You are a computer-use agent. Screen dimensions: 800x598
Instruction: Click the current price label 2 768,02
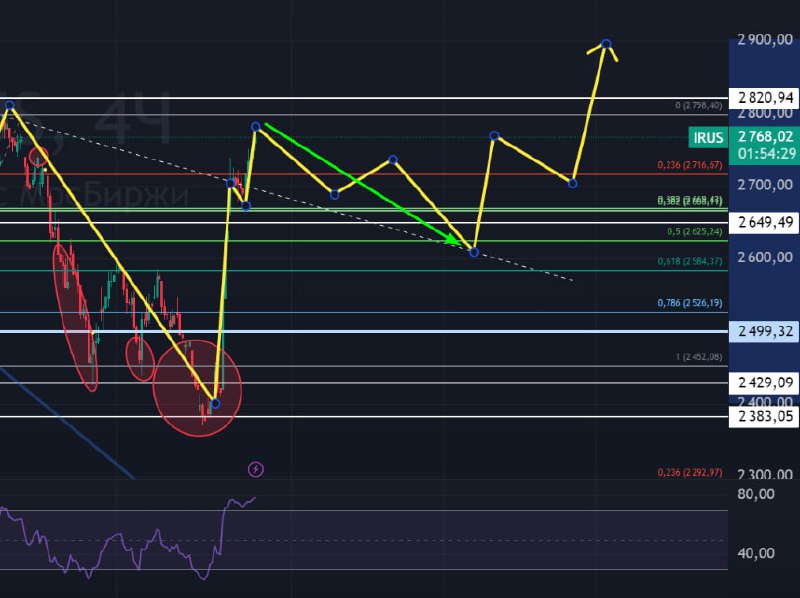(x=765, y=137)
